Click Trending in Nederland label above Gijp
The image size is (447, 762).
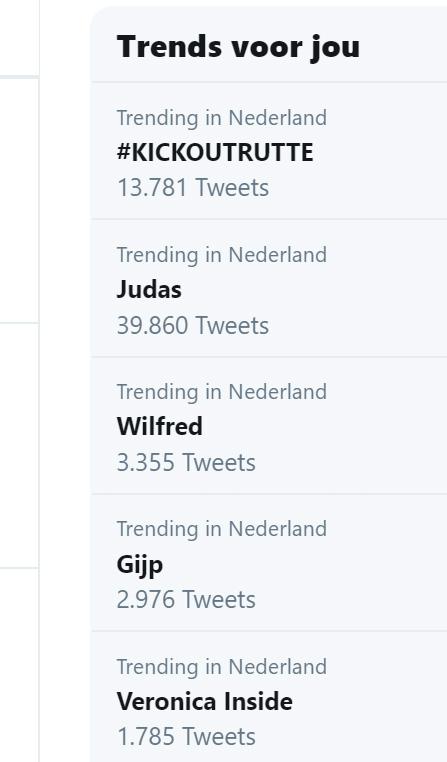click(222, 529)
